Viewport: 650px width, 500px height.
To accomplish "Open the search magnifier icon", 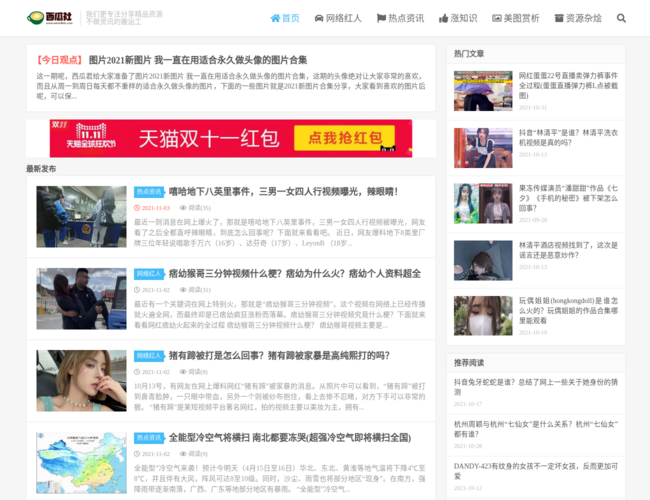I will point(621,18).
